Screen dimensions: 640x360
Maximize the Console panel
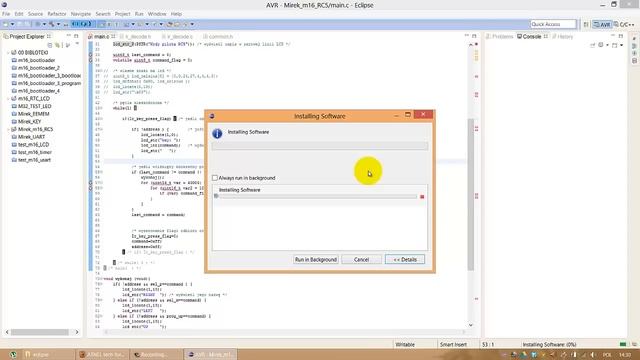pos(621,36)
